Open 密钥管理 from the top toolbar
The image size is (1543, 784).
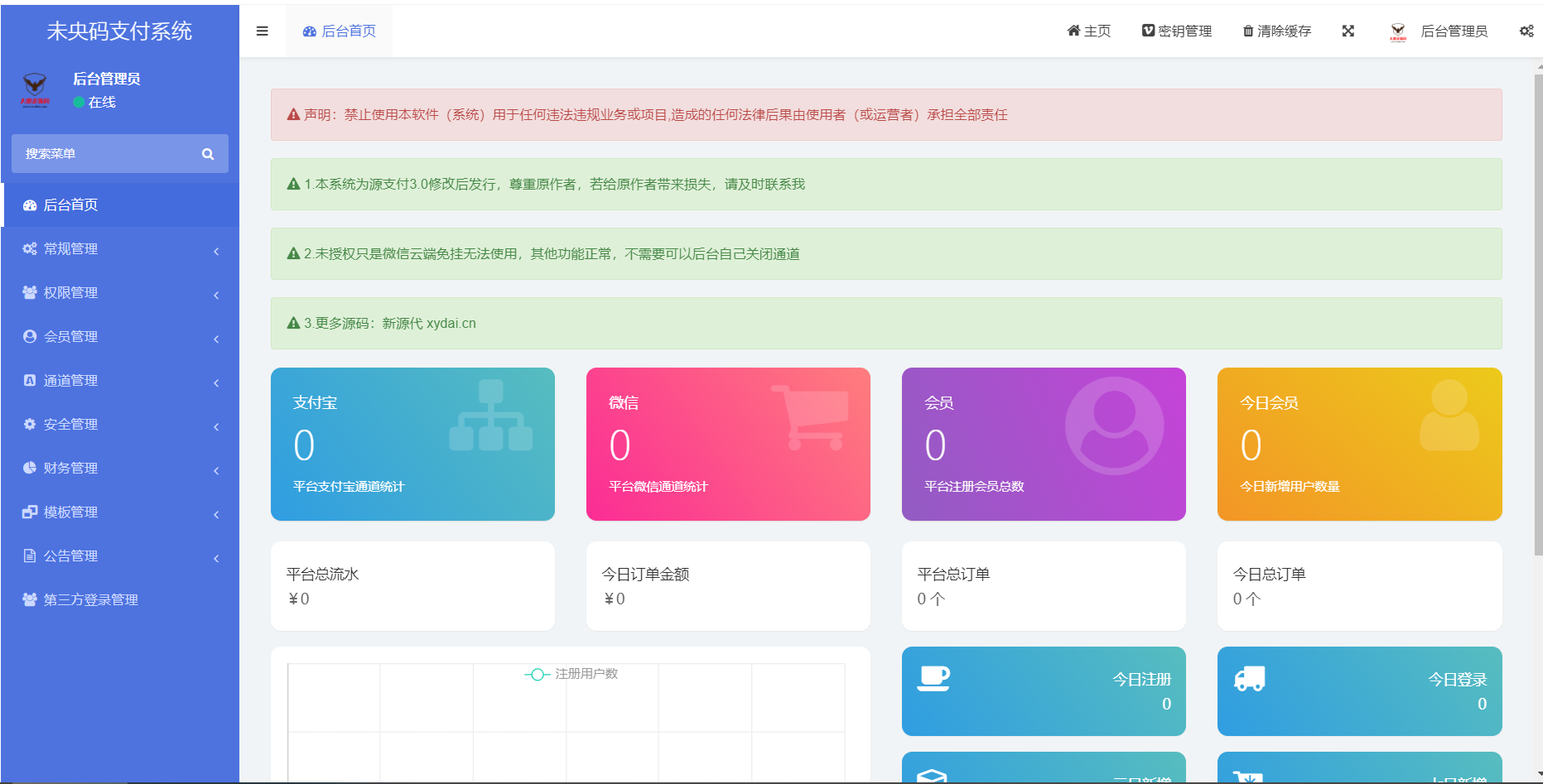(x=1175, y=31)
